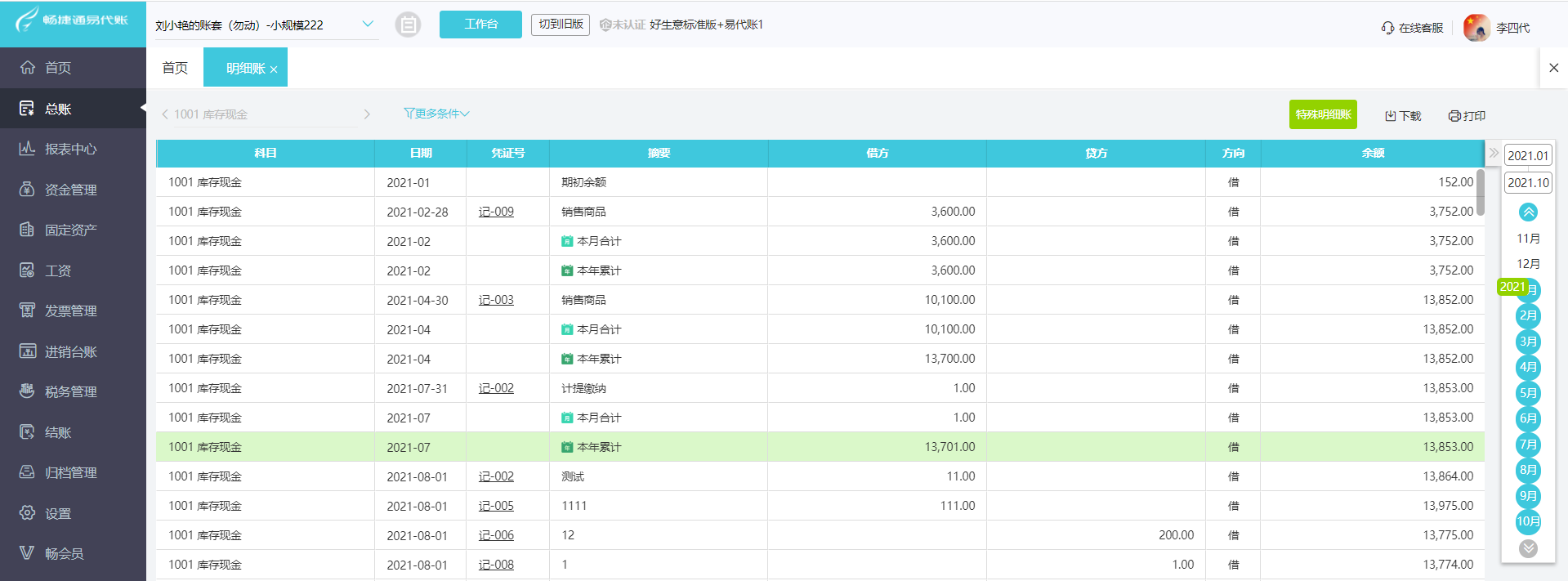Click the 特殊明细账 green button
The width and height of the screenshot is (1568, 581).
tap(1323, 114)
